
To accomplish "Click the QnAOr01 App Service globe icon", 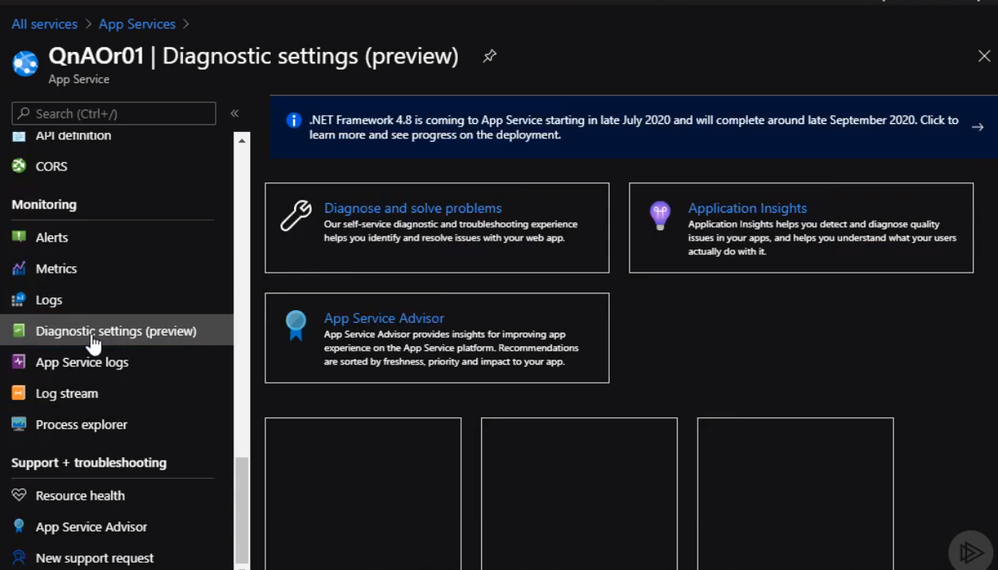I will click(25, 64).
